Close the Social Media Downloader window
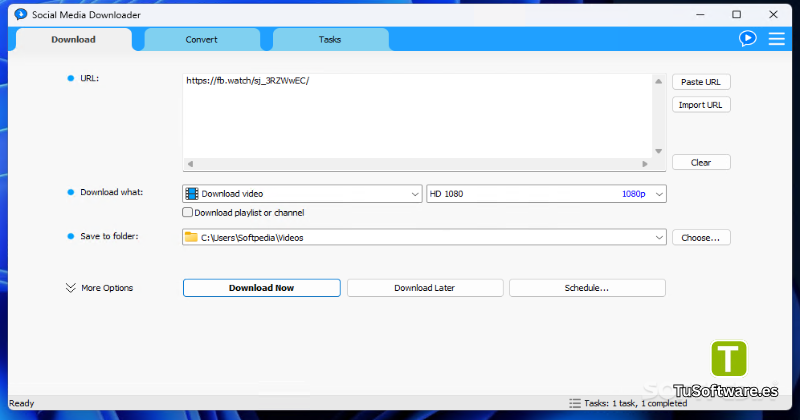The height and width of the screenshot is (420, 800). point(773,14)
